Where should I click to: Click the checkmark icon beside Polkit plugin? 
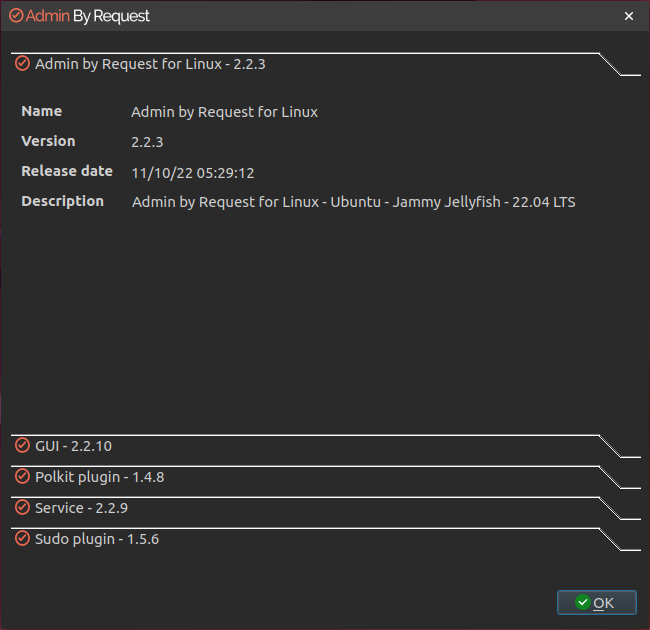[x=22, y=477]
